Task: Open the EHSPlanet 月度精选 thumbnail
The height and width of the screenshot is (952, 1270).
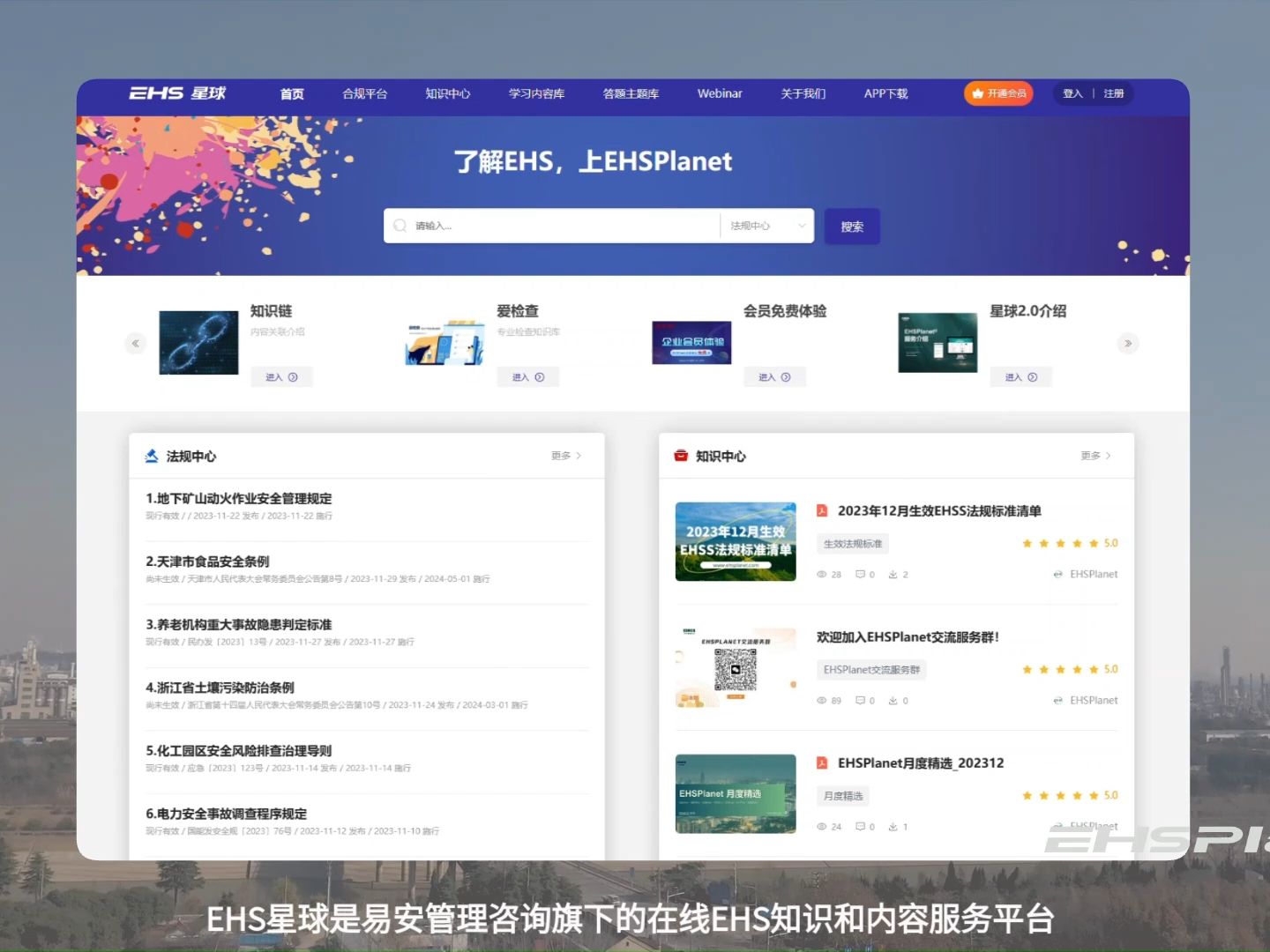Action: (x=736, y=794)
